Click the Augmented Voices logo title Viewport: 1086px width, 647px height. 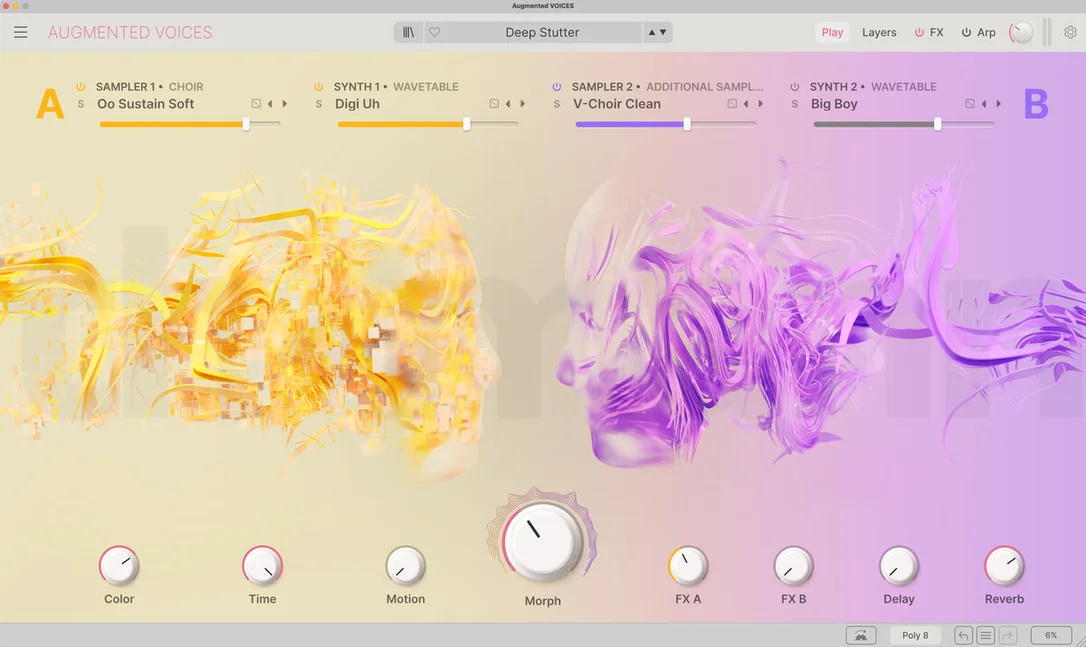(130, 32)
